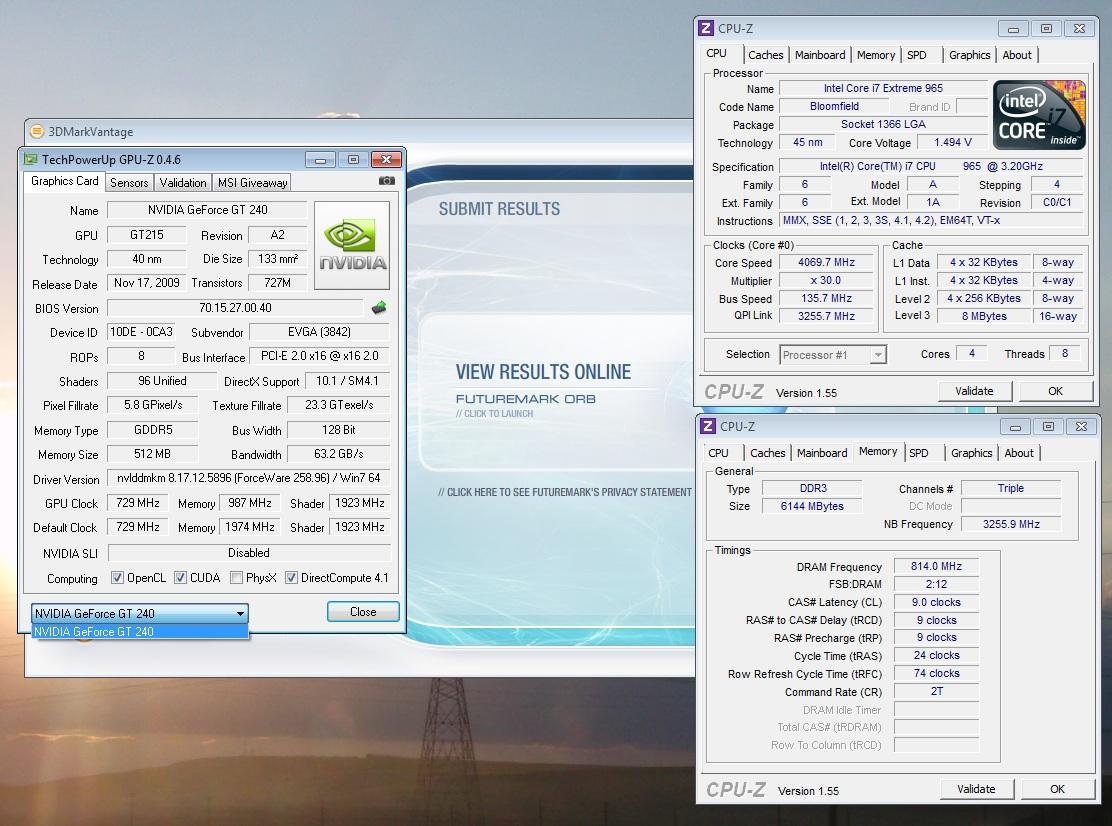Image resolution: width=1112 pixels, height=826 pixels.
Task: Open Memory tab in upper CPU-Z window
Action: (x=876, y=55)
